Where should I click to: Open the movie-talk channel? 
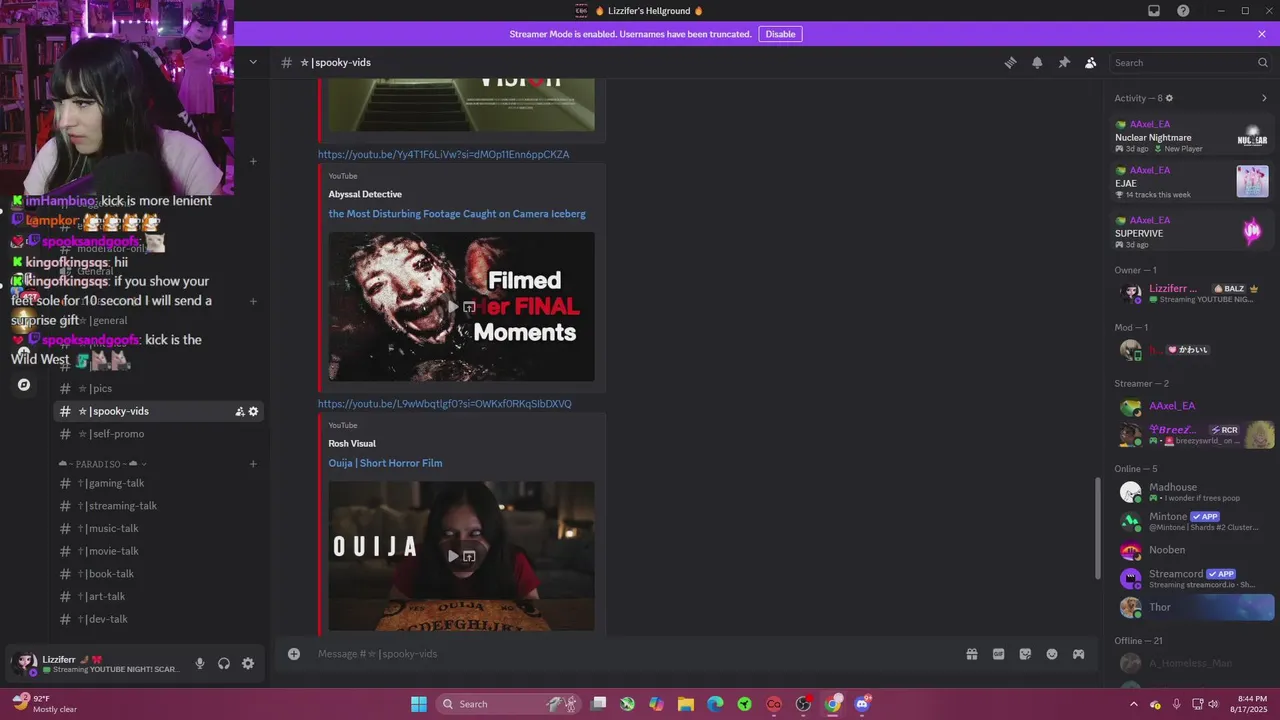point(158,551)
